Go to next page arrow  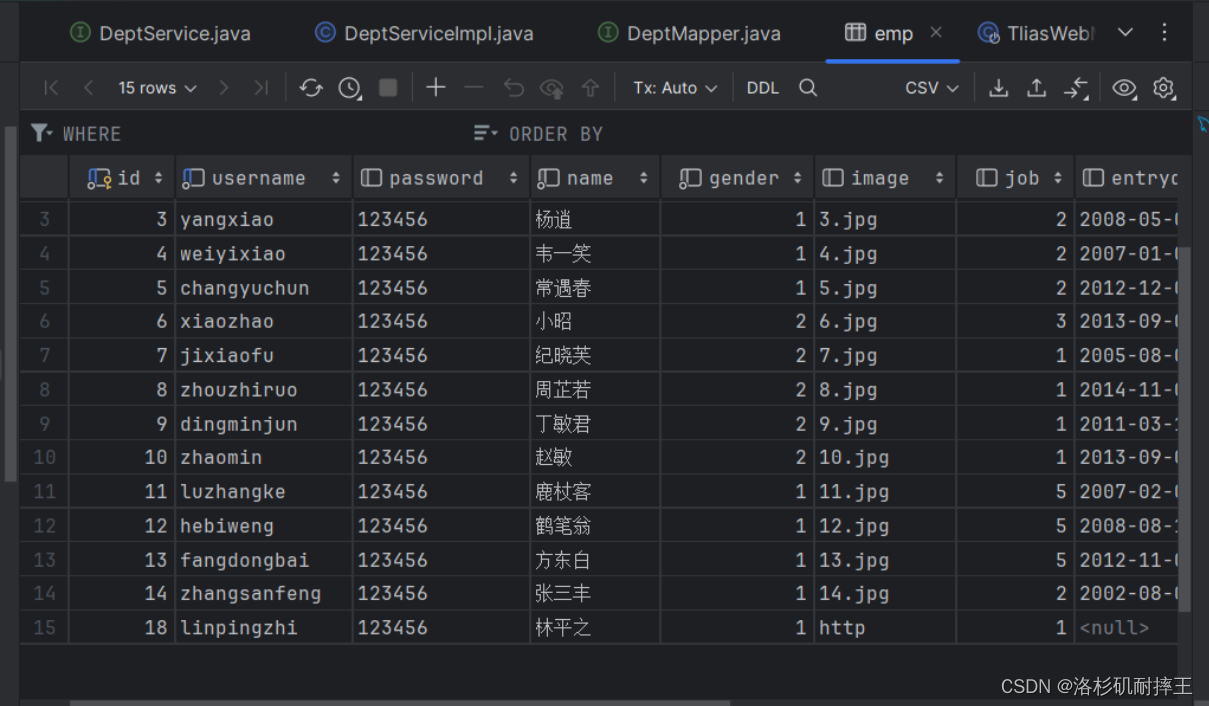pyautogui.click(x=224, y=88)
